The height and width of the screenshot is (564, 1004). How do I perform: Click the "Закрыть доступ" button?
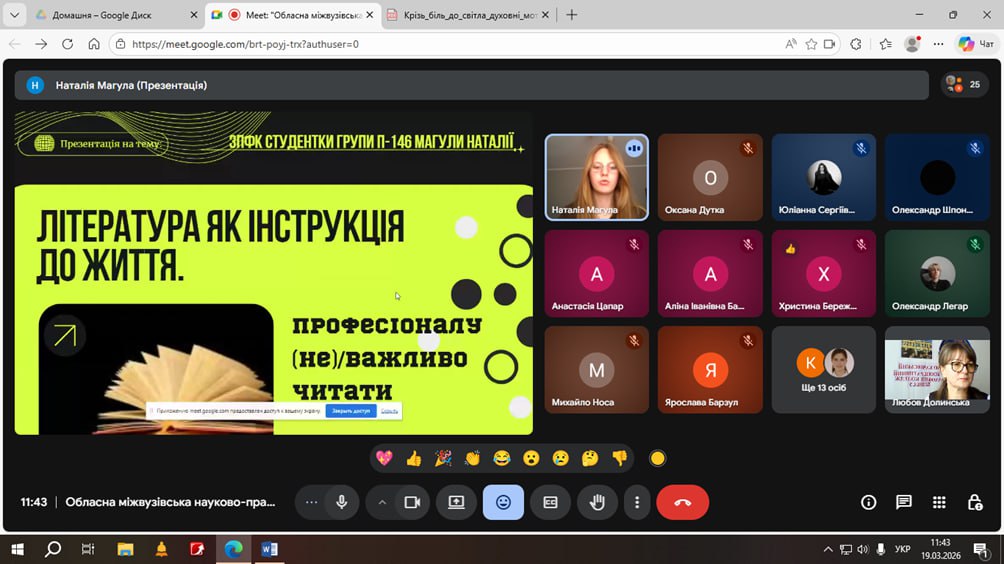point(351,411)
